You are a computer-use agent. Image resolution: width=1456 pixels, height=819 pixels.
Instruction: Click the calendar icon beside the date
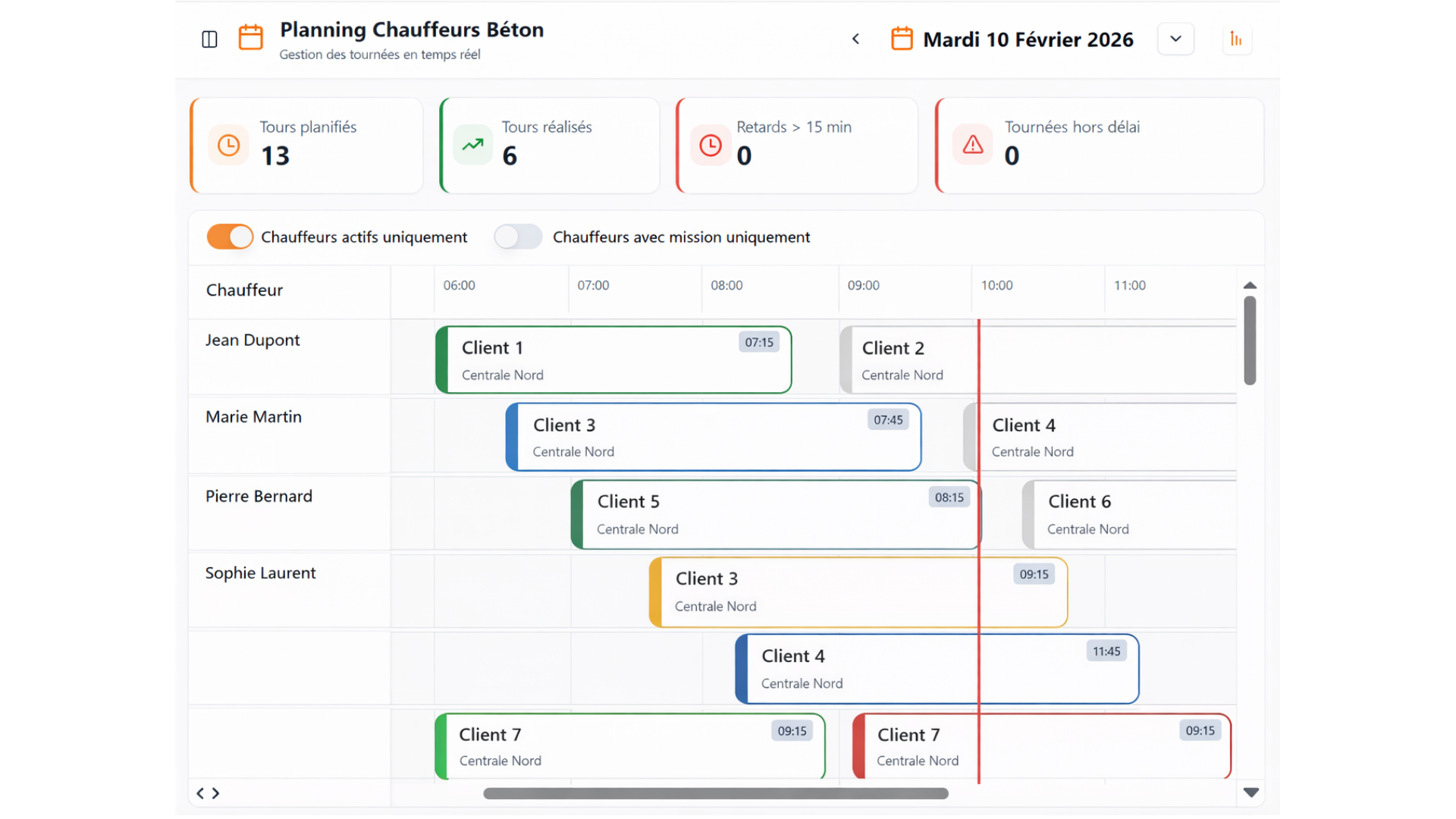(902, 39)
